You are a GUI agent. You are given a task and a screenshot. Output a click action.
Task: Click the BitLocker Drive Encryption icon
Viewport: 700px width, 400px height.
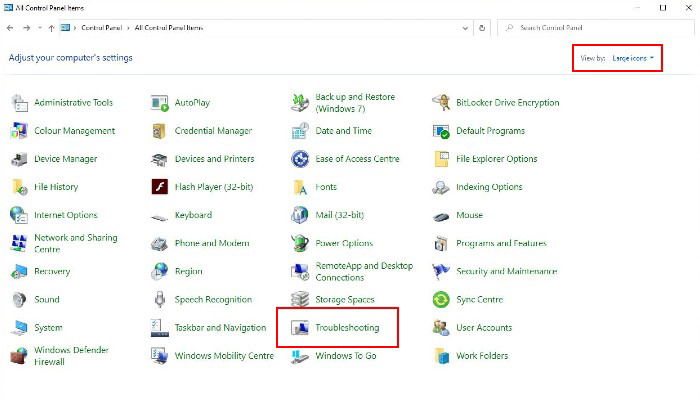(441, 103)
